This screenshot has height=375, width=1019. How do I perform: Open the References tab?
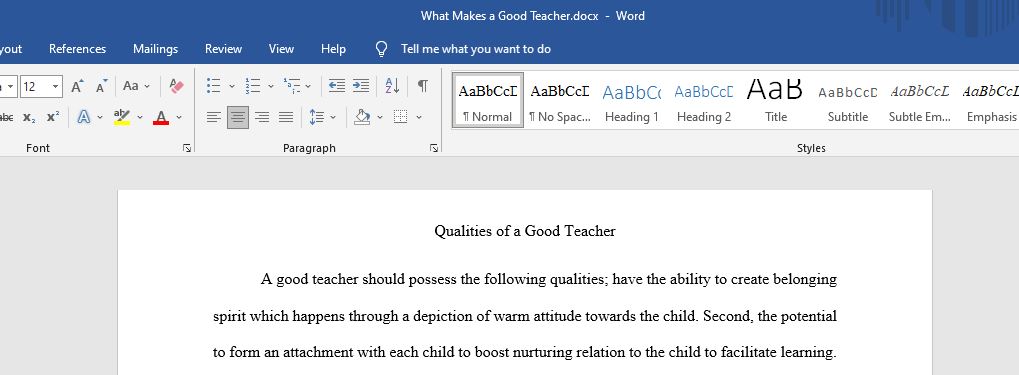coord(77,49)
